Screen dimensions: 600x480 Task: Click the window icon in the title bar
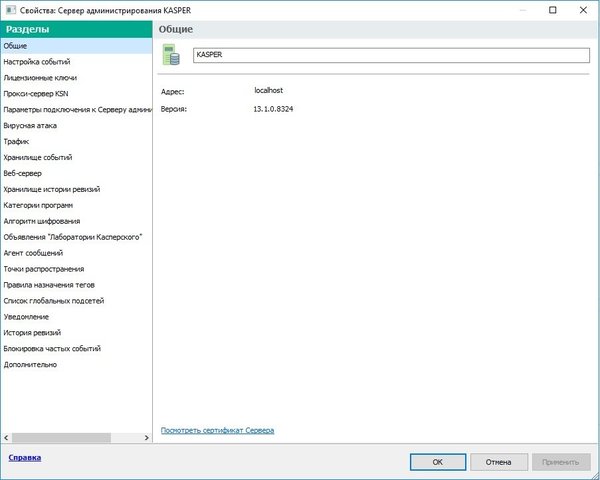tap(10, 9)
